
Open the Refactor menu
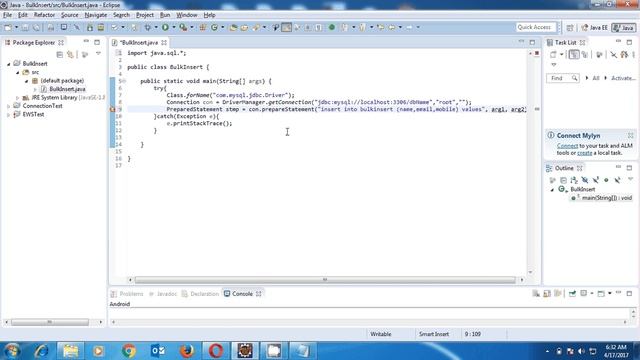(44, 15)
